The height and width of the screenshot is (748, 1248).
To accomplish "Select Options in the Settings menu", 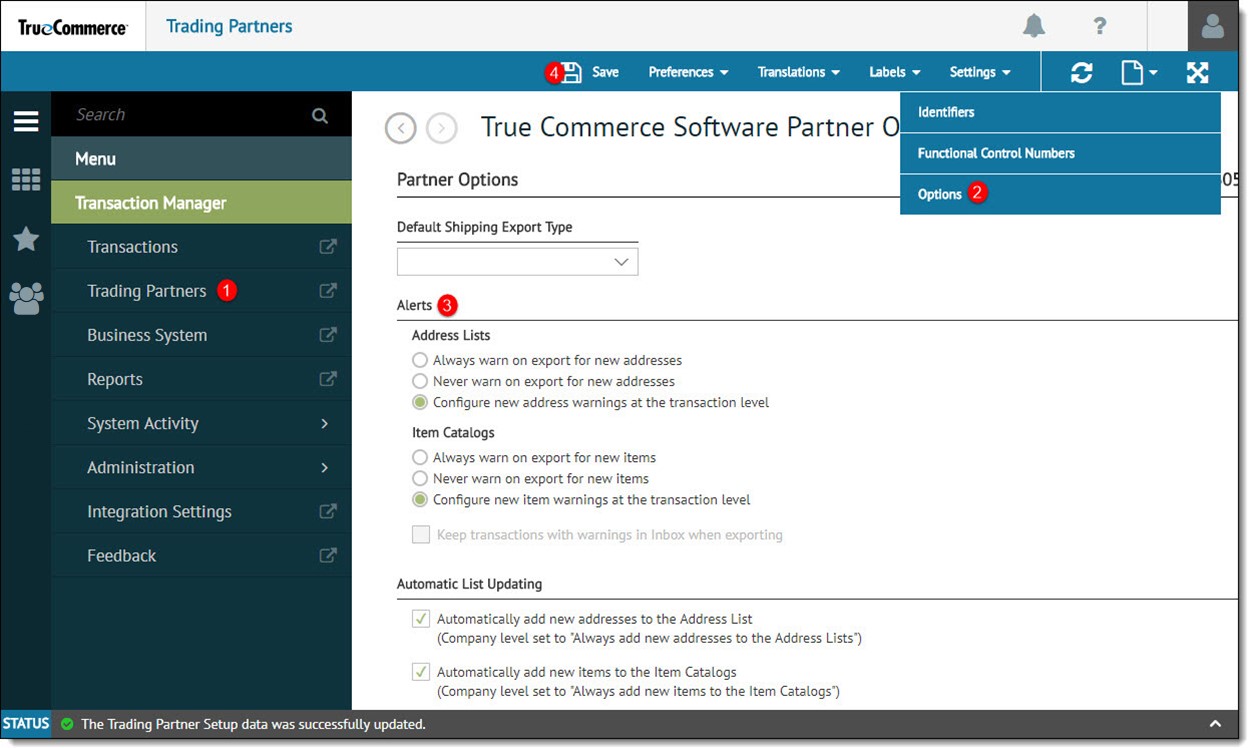I will coord(940,194).
